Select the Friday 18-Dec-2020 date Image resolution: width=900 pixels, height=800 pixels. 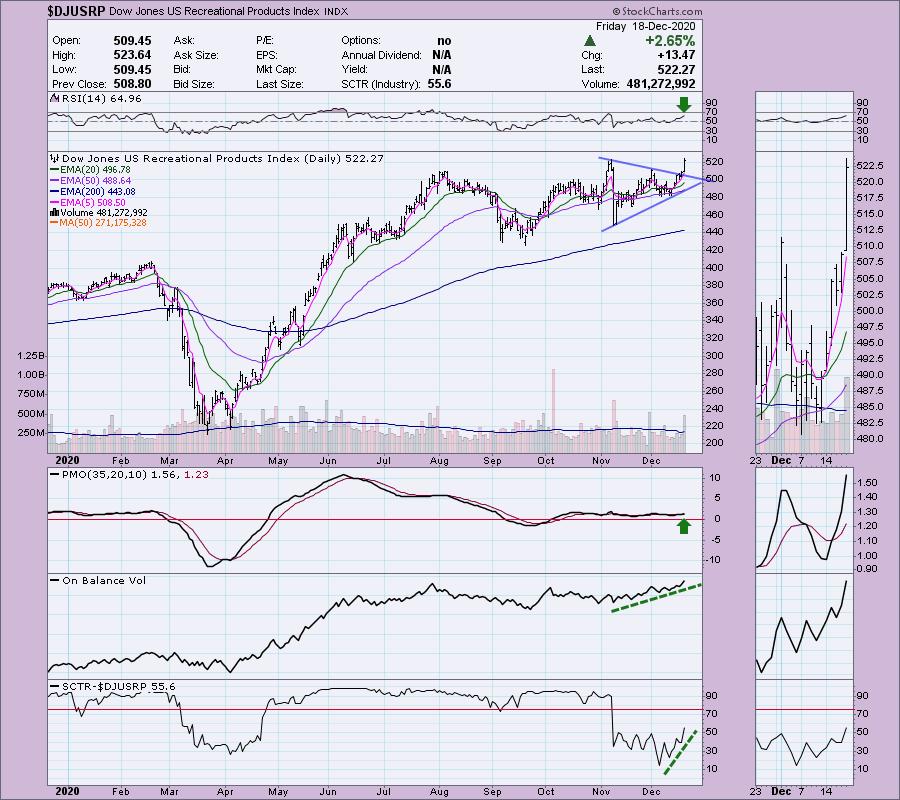pos(646,26)
